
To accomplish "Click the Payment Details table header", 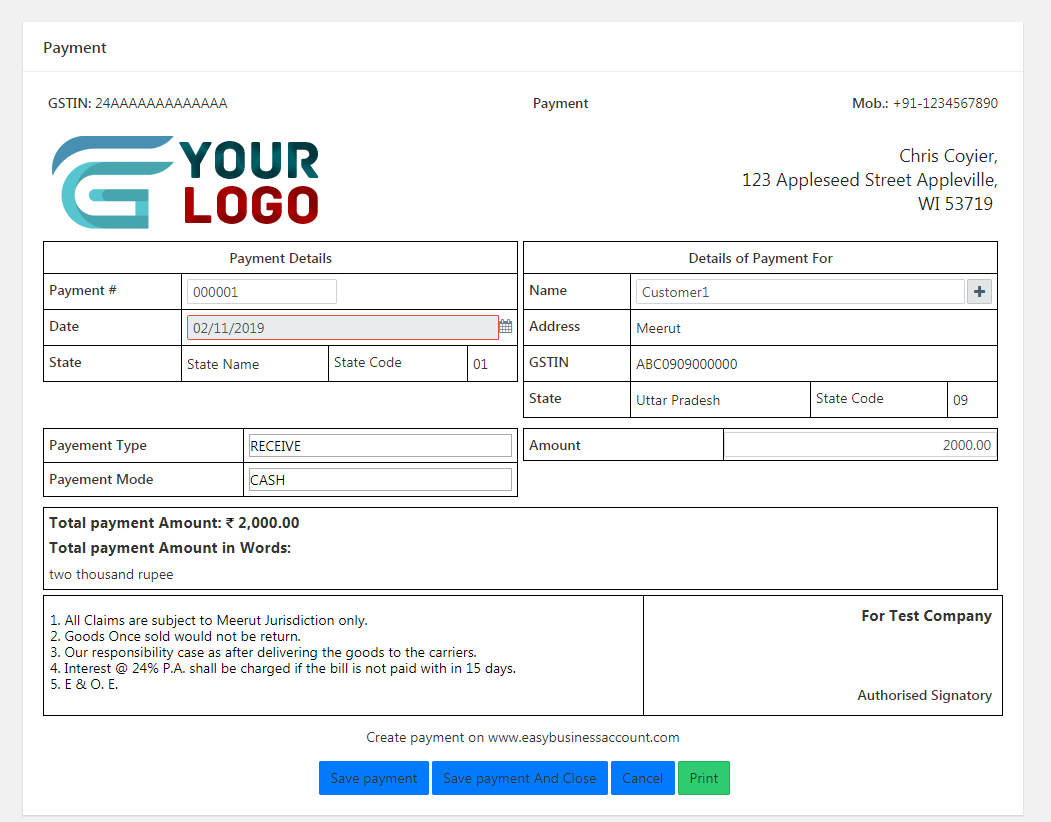I will [280, 258].
